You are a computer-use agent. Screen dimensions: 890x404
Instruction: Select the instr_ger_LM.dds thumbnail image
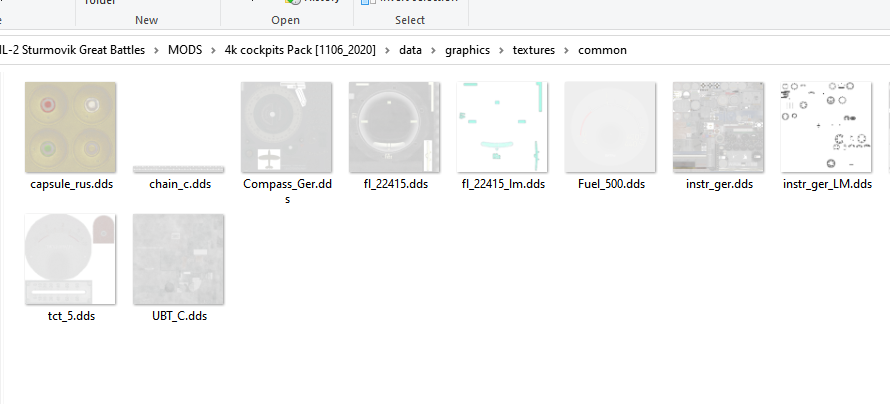point(826,127)
